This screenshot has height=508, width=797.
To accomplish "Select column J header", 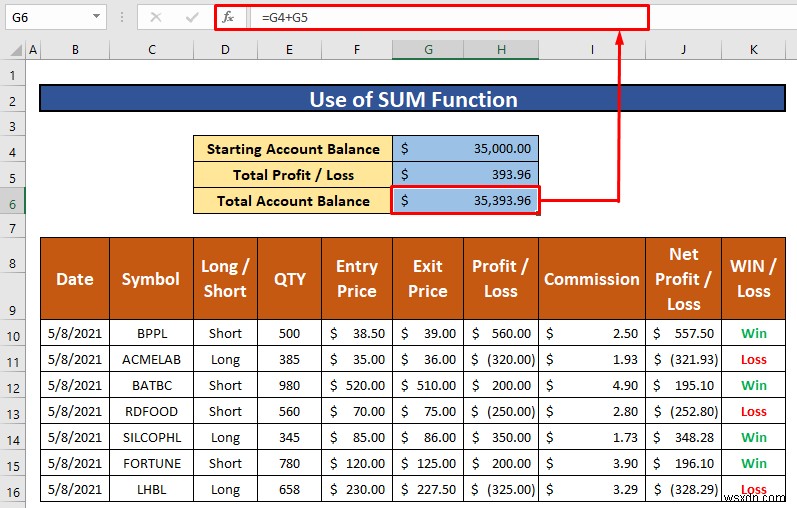I will (x=684, y=50).
